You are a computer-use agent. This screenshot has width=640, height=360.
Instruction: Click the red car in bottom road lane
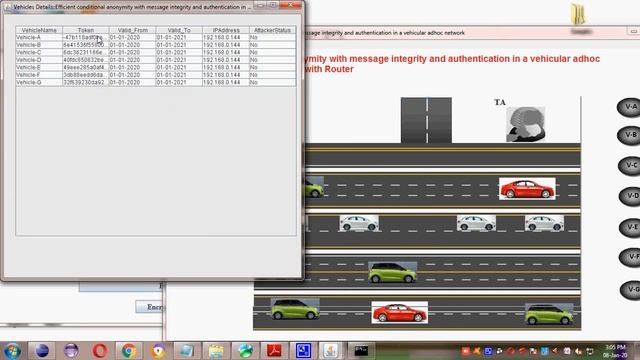click(400, 313)
